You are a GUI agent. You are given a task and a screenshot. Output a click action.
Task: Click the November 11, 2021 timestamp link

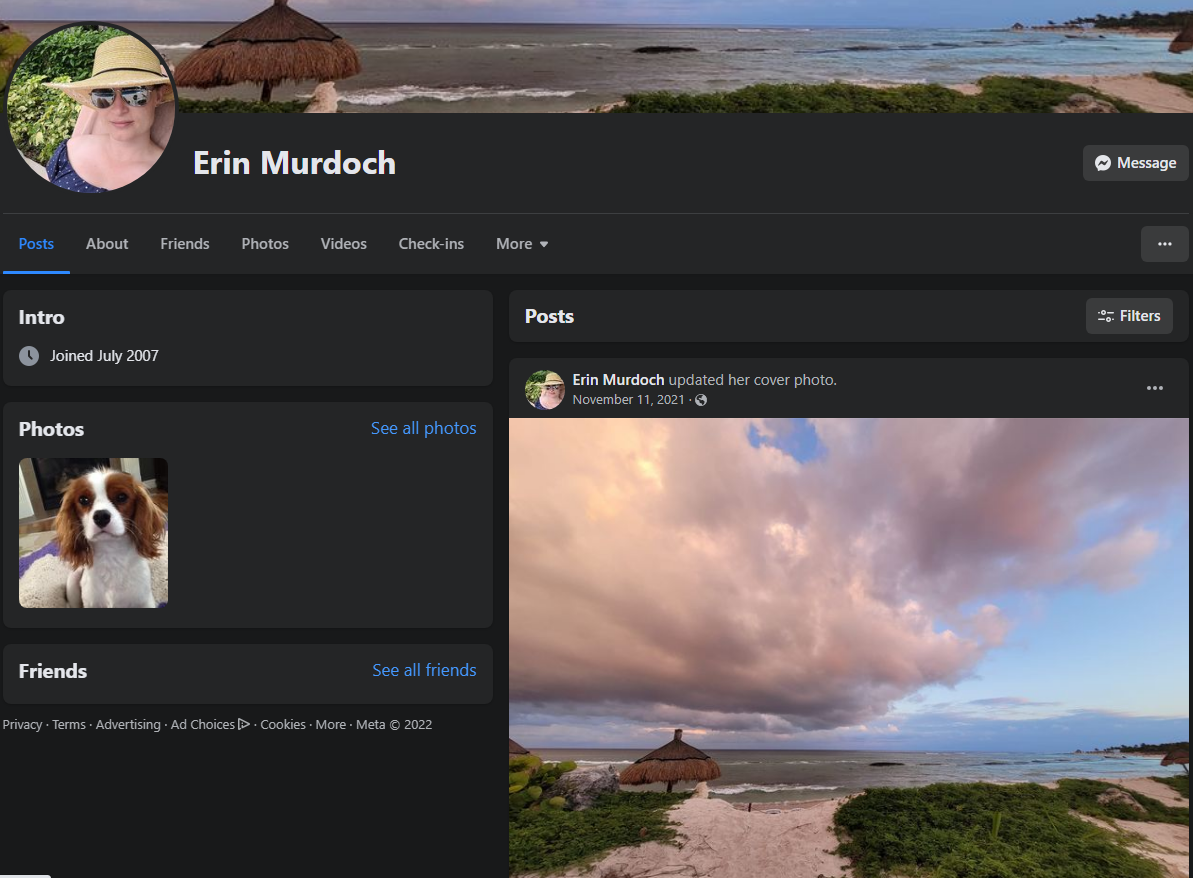[629, 399]
